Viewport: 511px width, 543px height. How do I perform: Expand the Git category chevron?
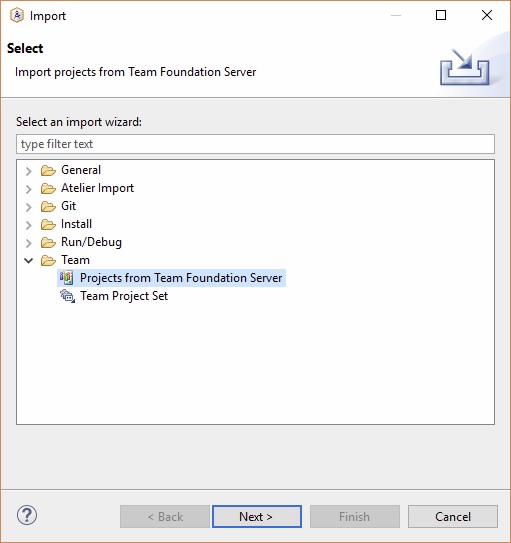[x=29, y=207]
